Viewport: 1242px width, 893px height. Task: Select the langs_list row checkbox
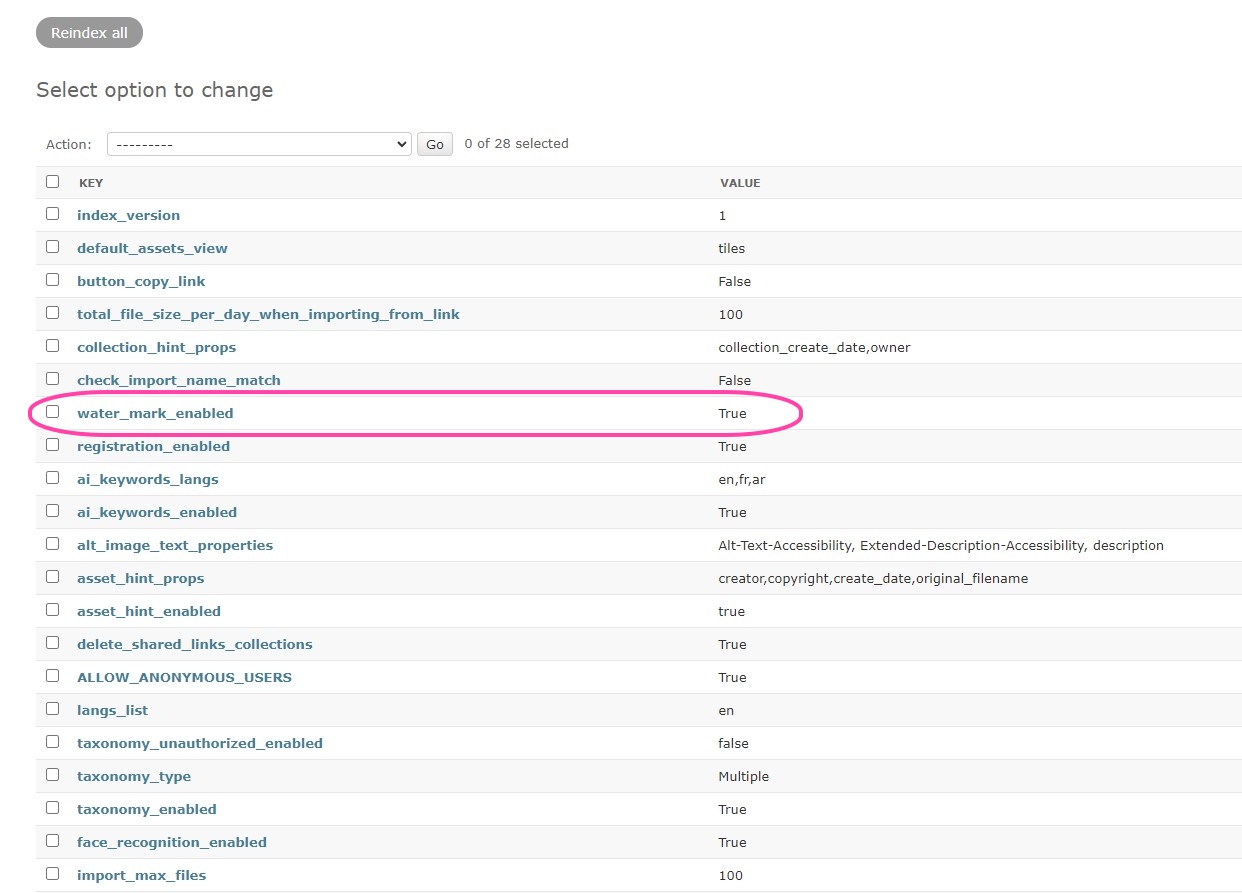click(52, 709)
